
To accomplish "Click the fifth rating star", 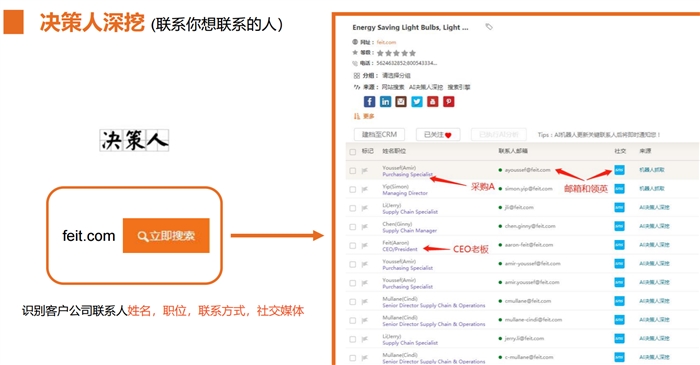I will click(x=412, y=53).
